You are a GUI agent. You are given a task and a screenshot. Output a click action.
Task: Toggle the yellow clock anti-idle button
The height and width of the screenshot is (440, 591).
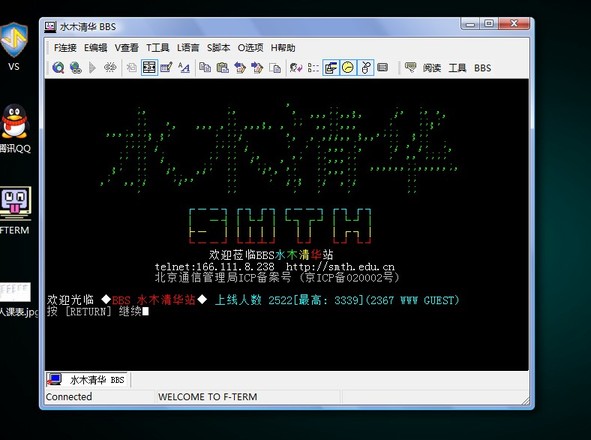coord(348,68)
